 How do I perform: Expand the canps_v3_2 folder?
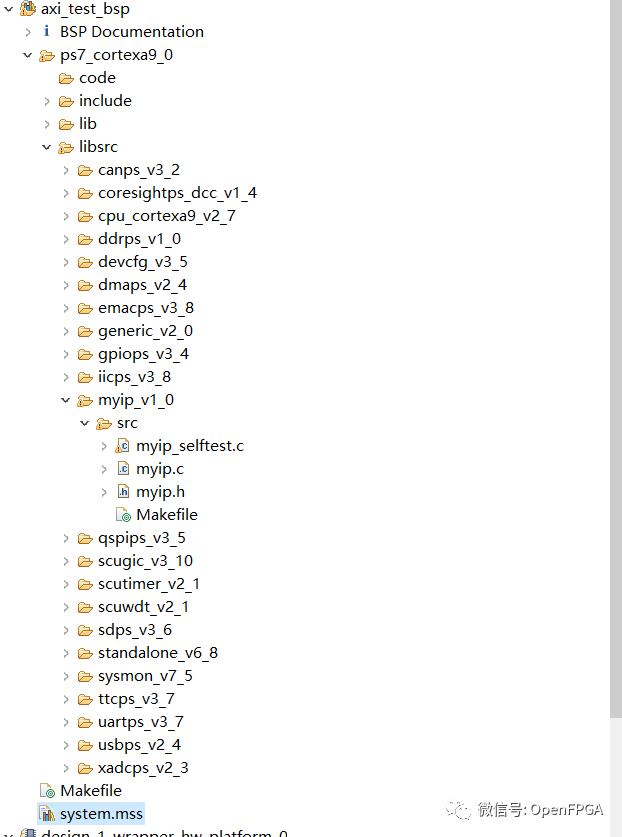pos(66,170)
